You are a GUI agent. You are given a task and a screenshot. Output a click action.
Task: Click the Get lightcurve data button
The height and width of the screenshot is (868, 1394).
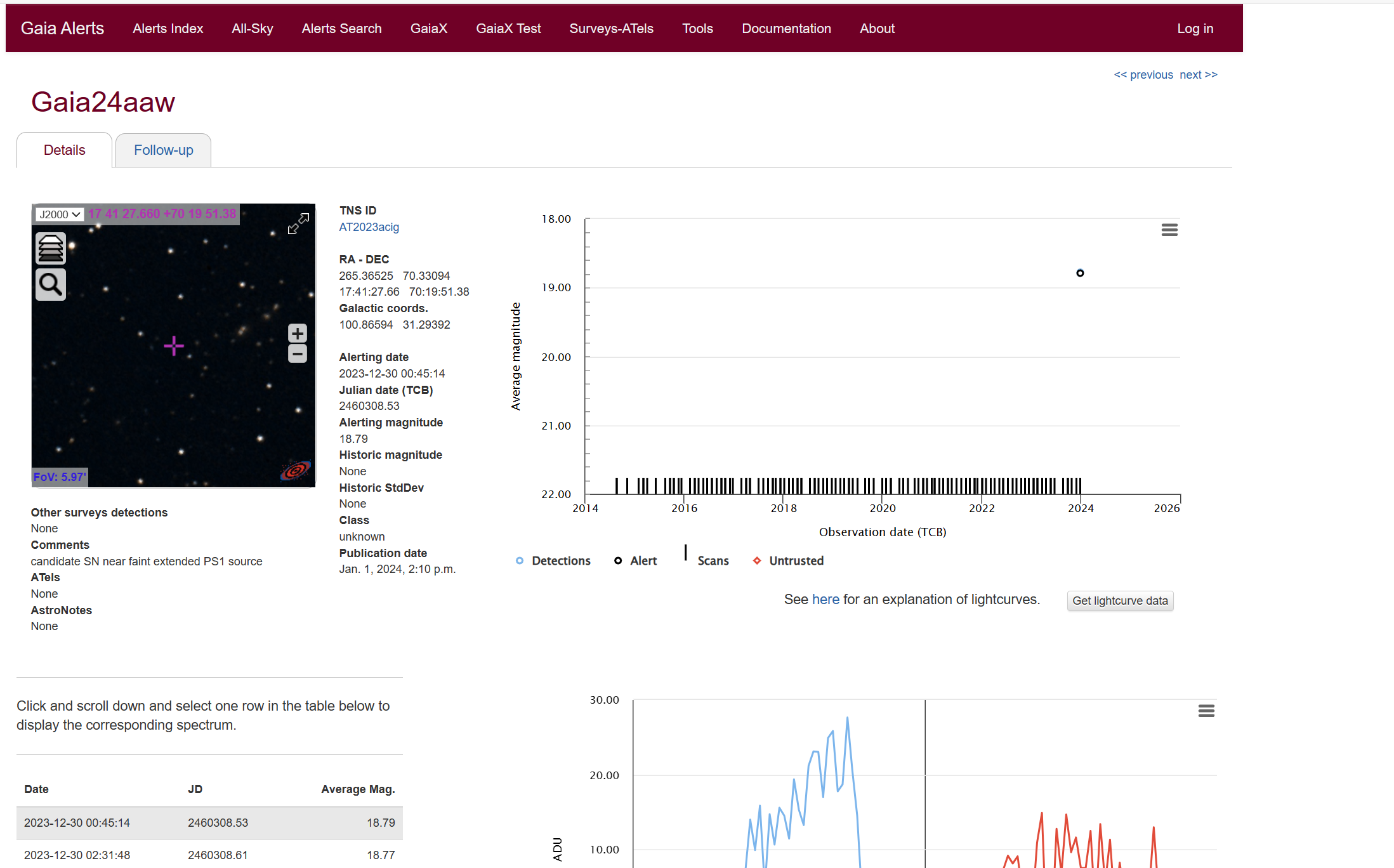point(1120,601)
